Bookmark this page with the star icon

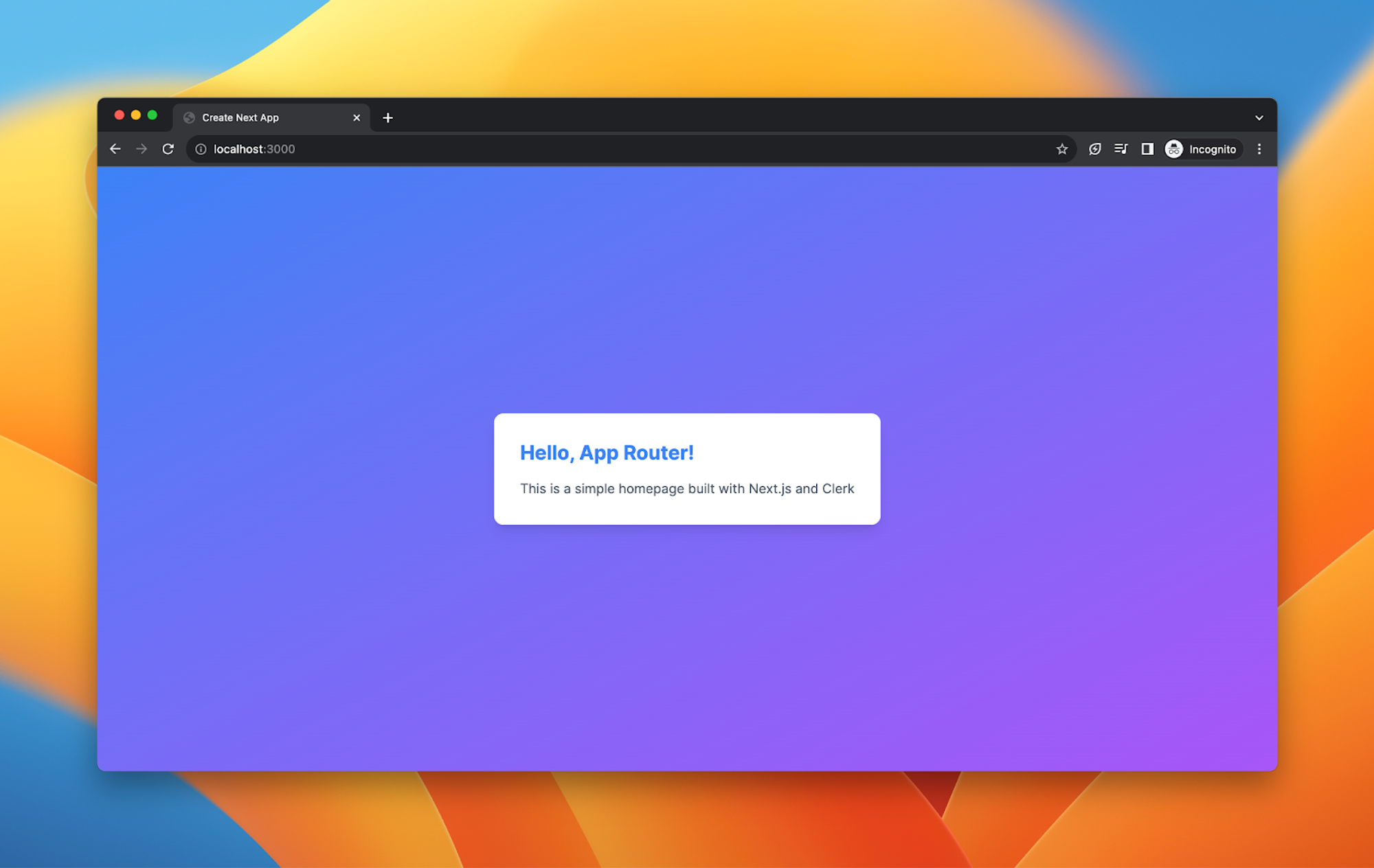[1062, 149]
